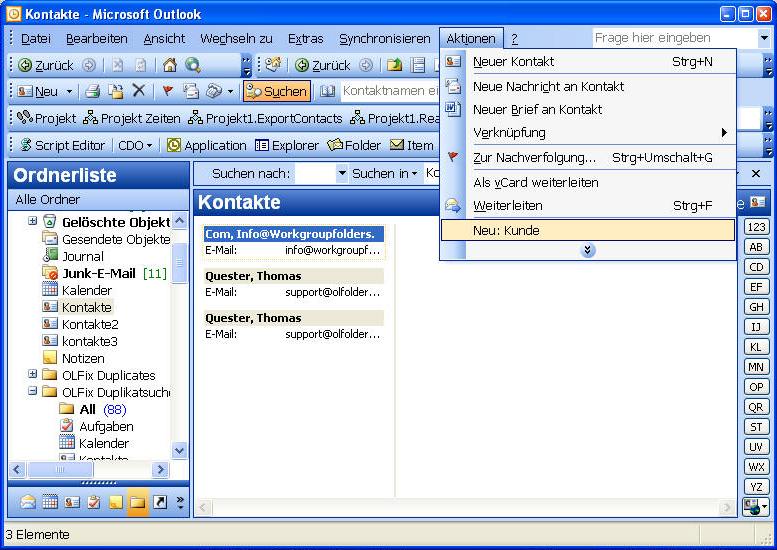
Task: Open the Suchen in dropdown
Action: click(385, 173)
